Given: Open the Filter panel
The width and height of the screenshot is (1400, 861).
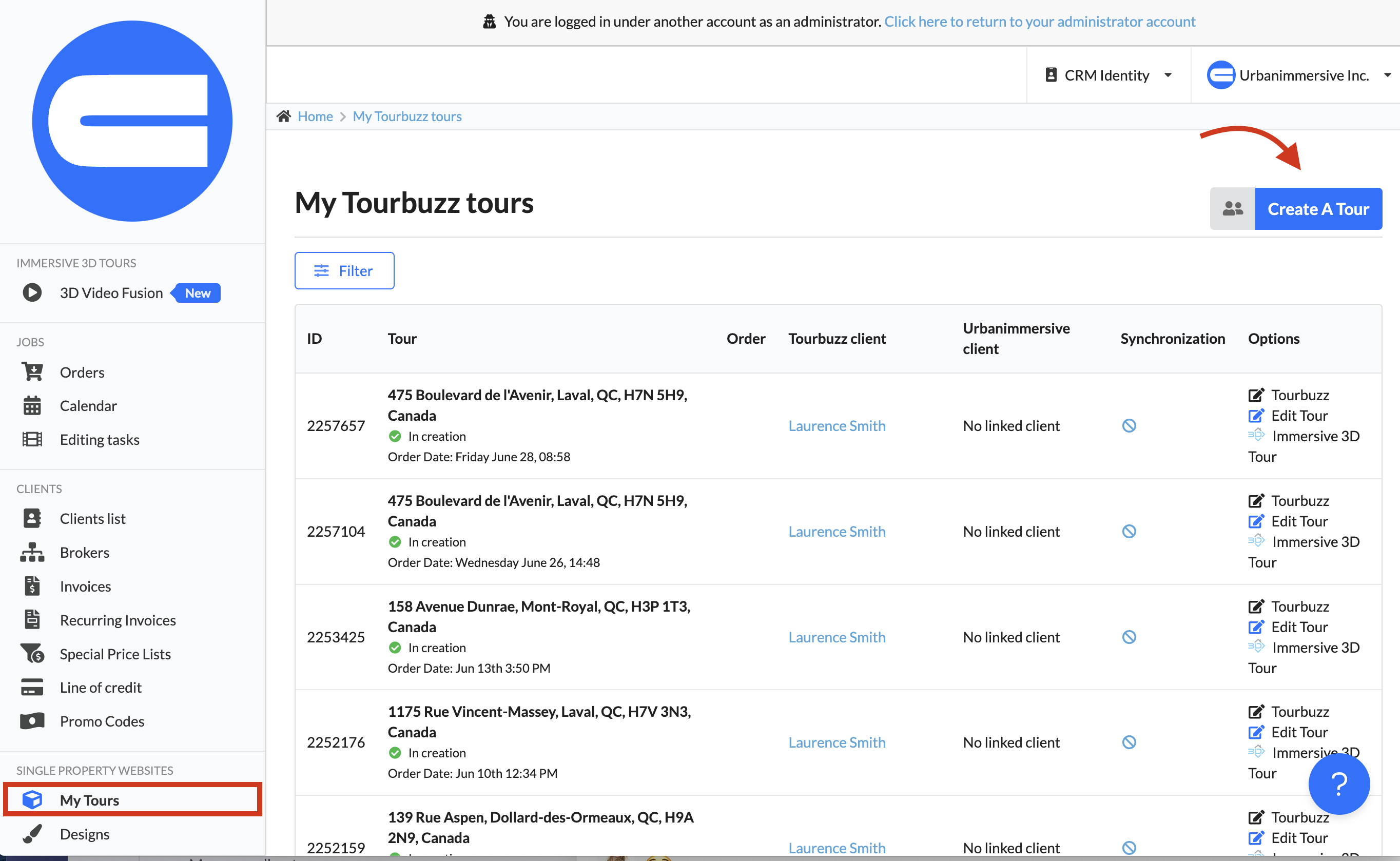Looking at the screenshot, I should (x=344, y=270).
